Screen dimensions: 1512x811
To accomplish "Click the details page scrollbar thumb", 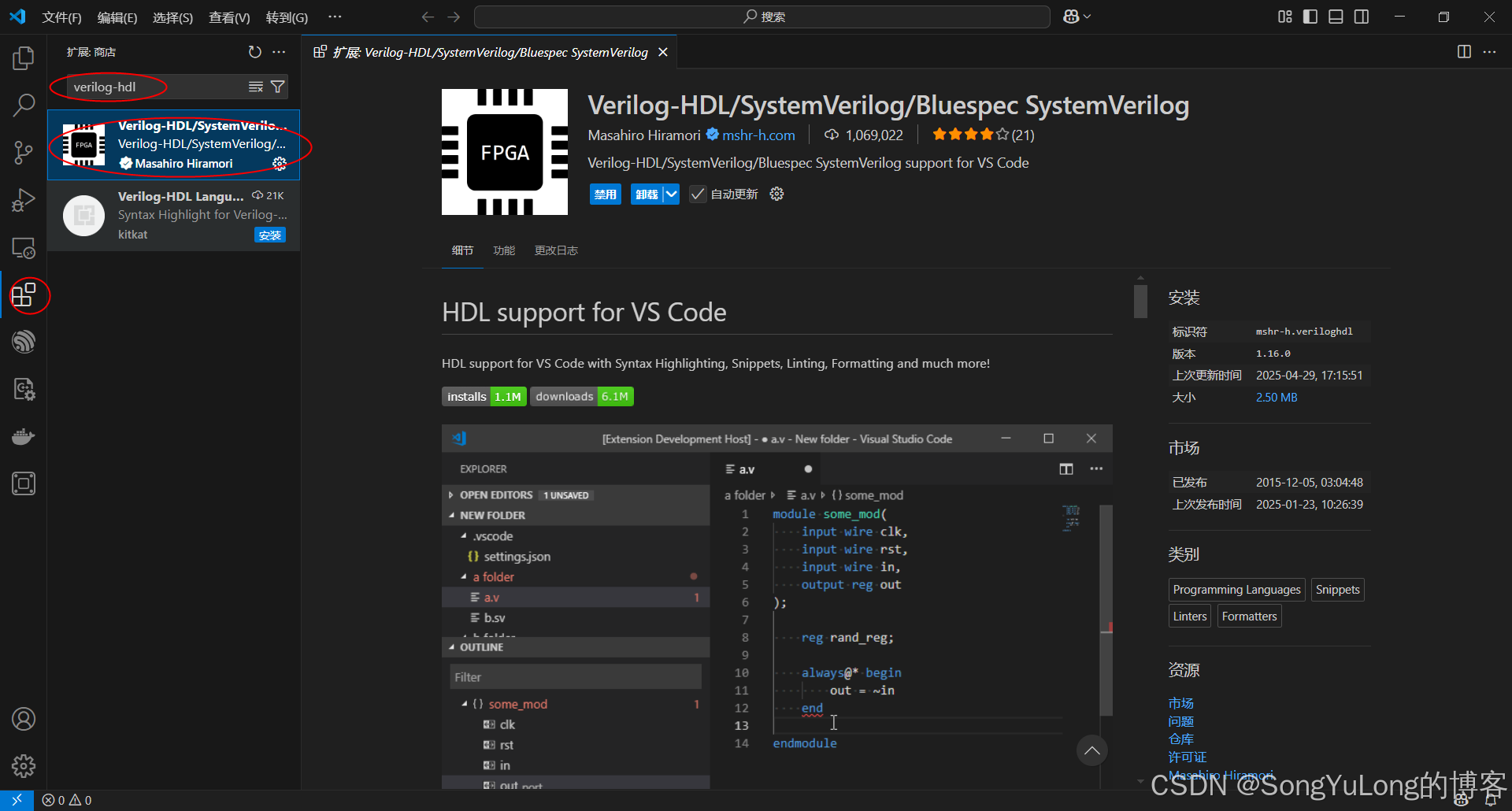I will (x=1140, y=302).
